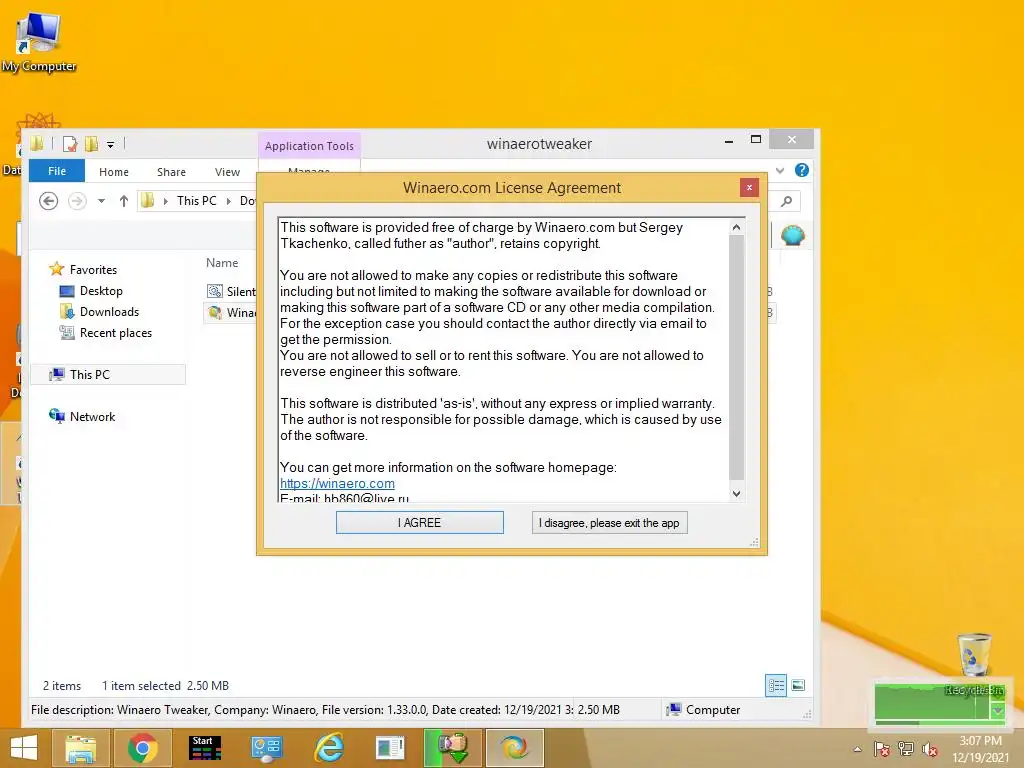Viewport: 1024px width, 768px height.
Task: Open the Start menu tile app on taskbar
Action: coord(204,748)
